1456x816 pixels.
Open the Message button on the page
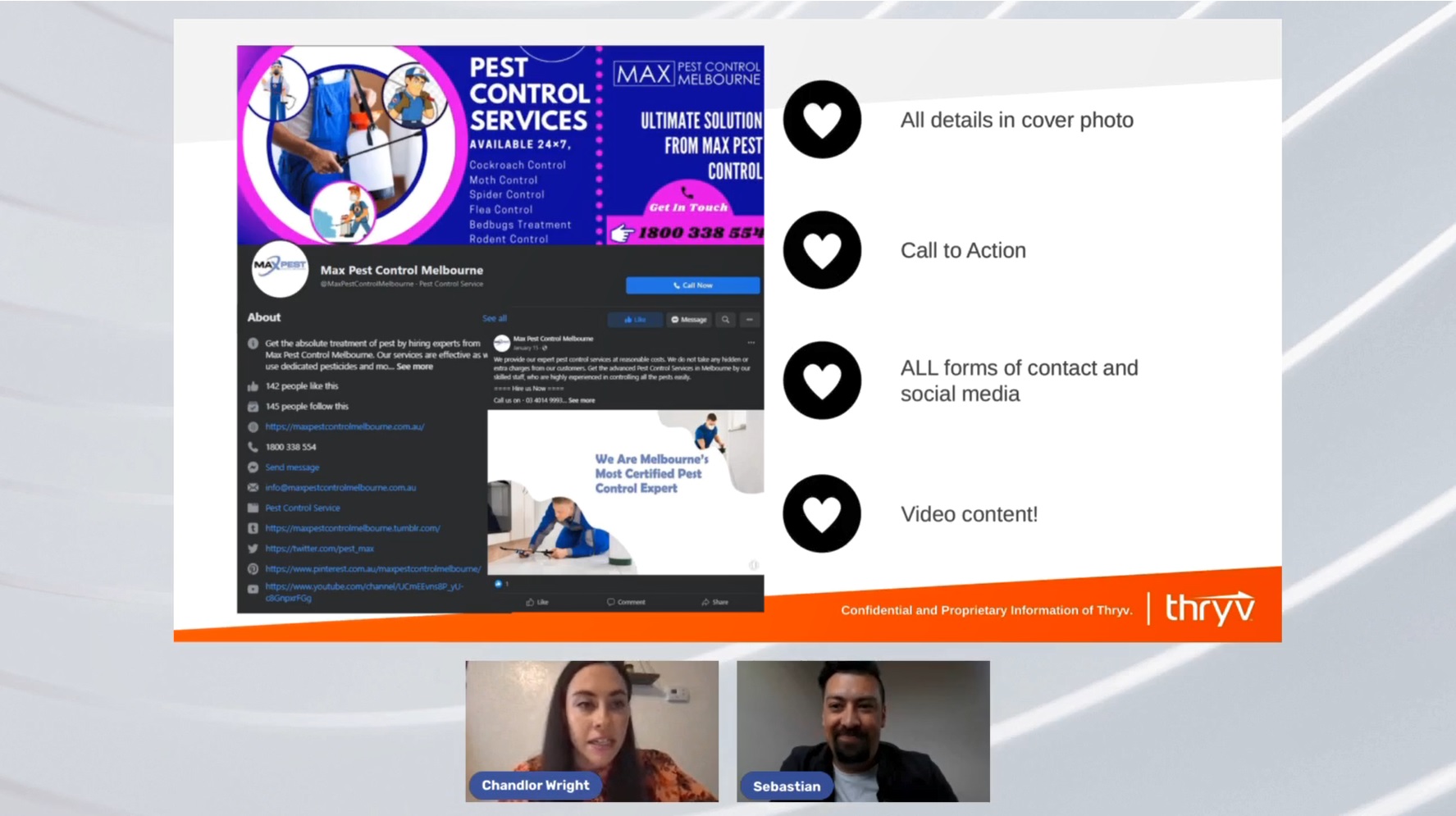tap(689, 320)
